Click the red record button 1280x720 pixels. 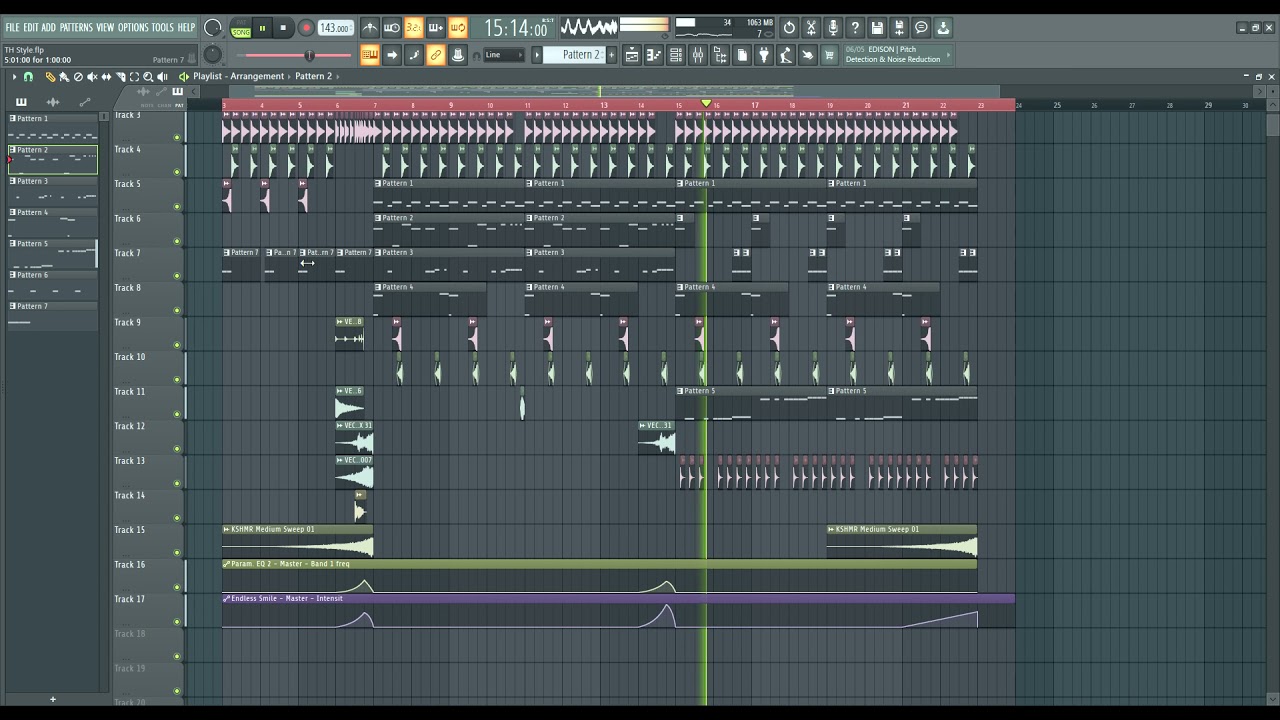pos(306,29)
